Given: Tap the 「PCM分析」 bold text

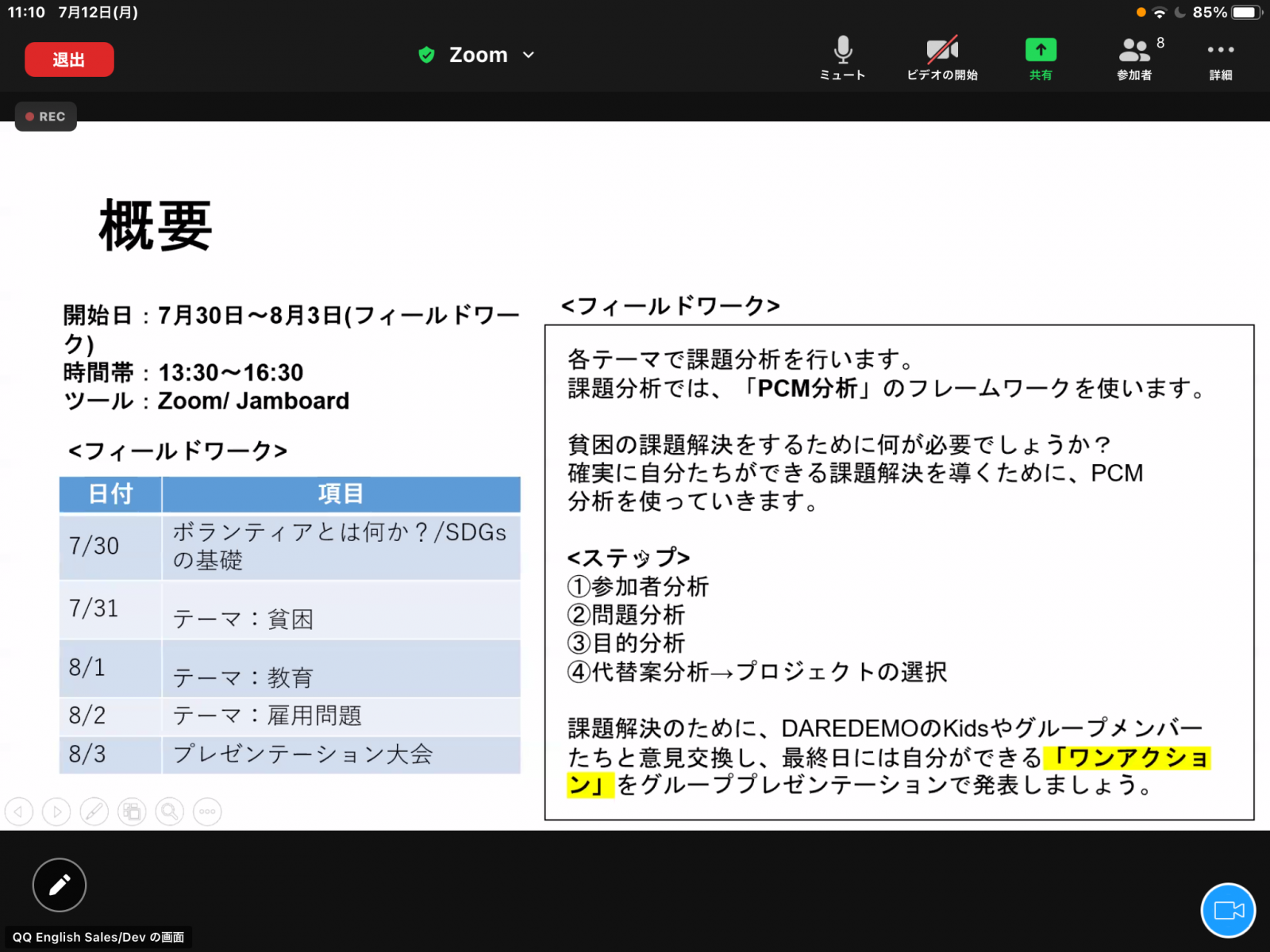Looking at the screenshot, I should tap(807, 389).
